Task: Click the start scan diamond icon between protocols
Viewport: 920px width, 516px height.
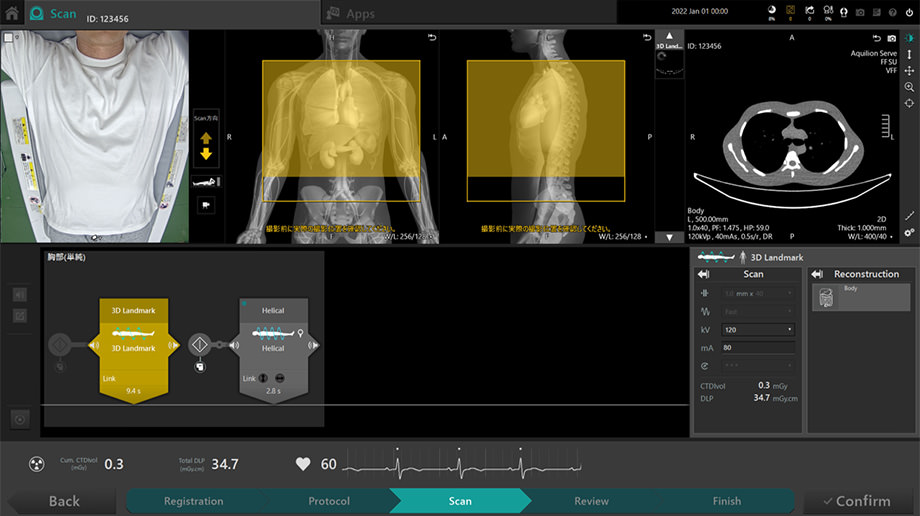Action: [198, 346]
